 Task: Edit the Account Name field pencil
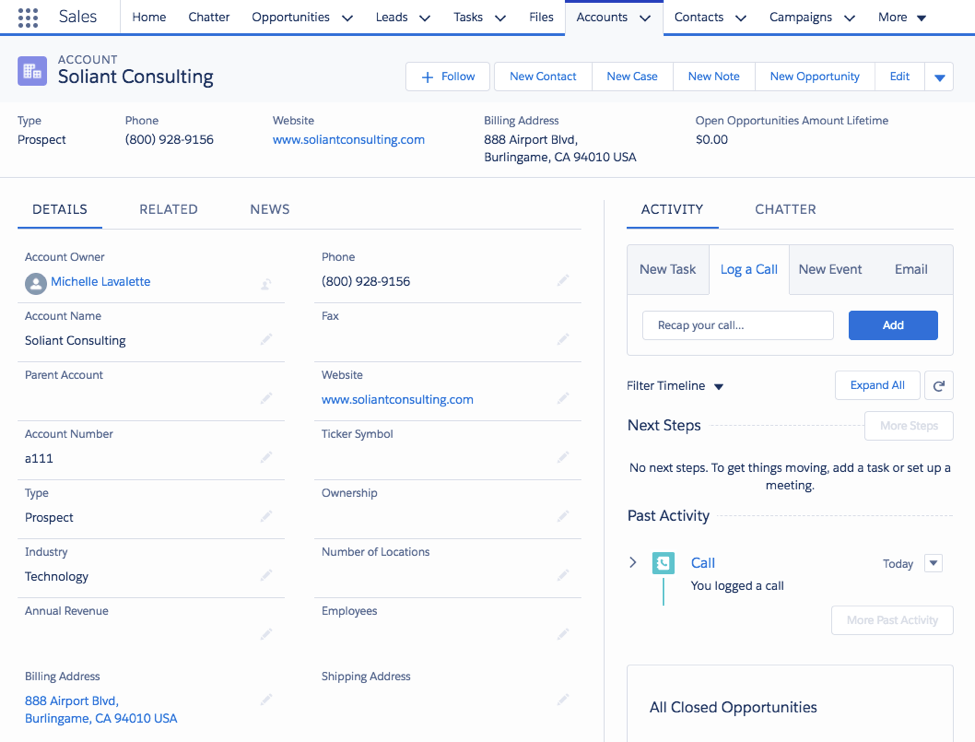pos(266,340)
